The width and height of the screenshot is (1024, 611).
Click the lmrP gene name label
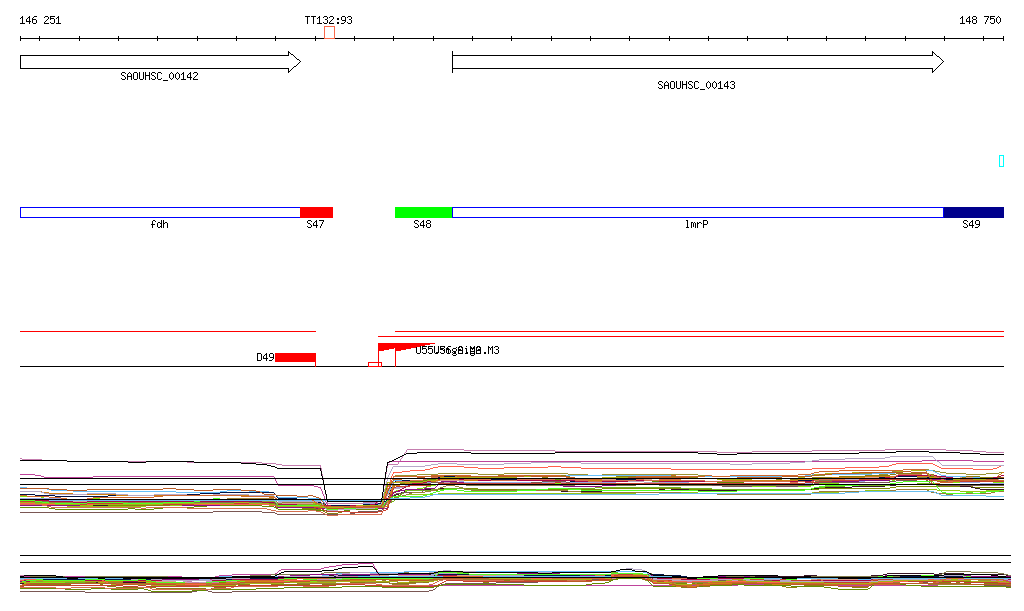[x=696, y=225]
